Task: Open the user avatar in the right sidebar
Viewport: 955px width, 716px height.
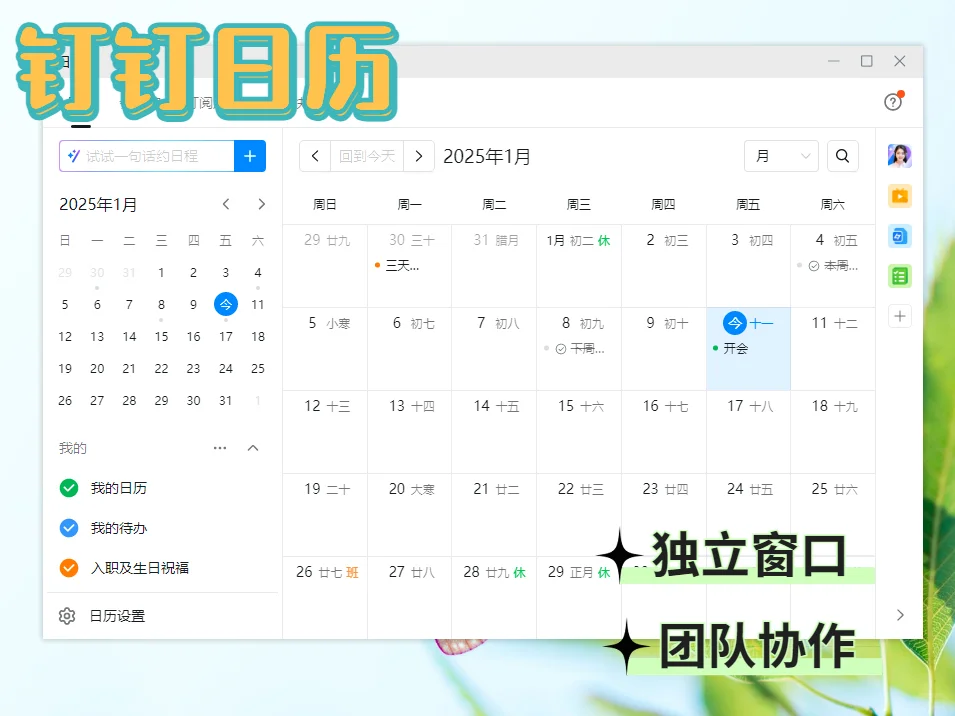Action: [x=899, y=155]
